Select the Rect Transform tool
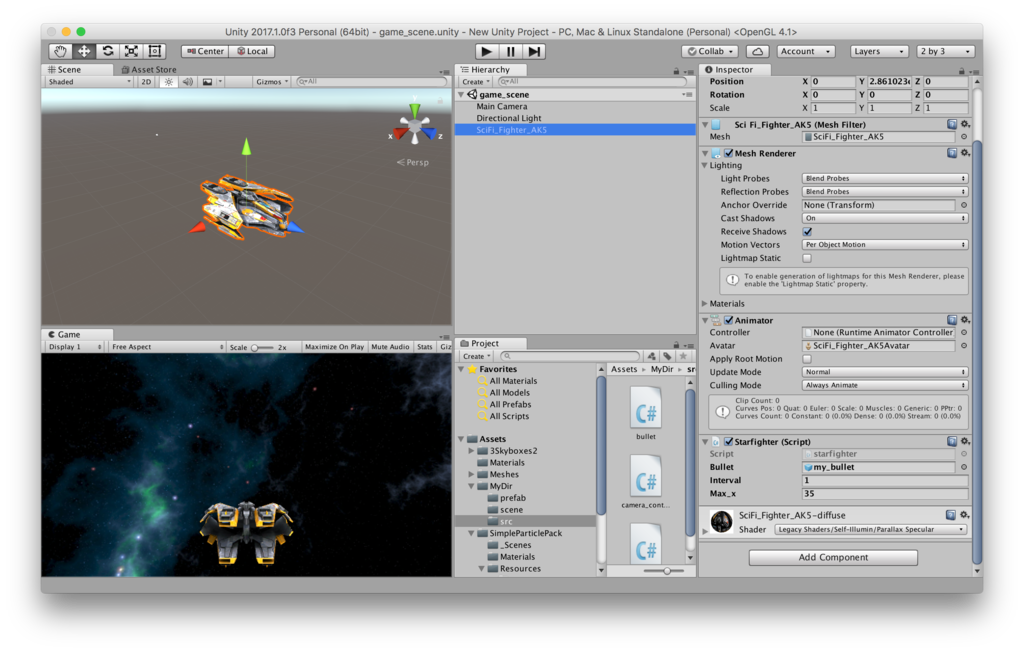This screenshot has height=652, width=1024. [155, 51]
